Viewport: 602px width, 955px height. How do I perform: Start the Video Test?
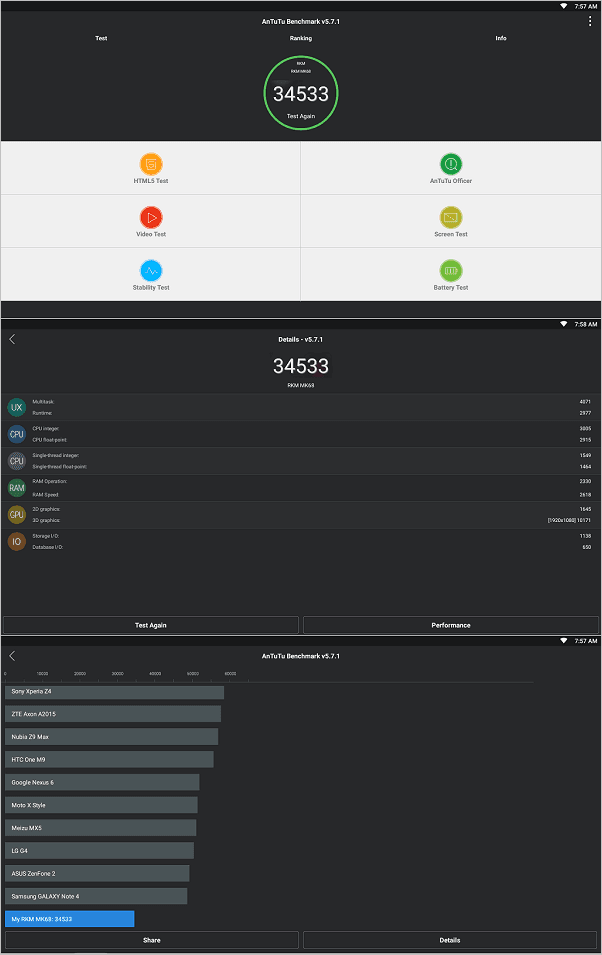(151, 217)
